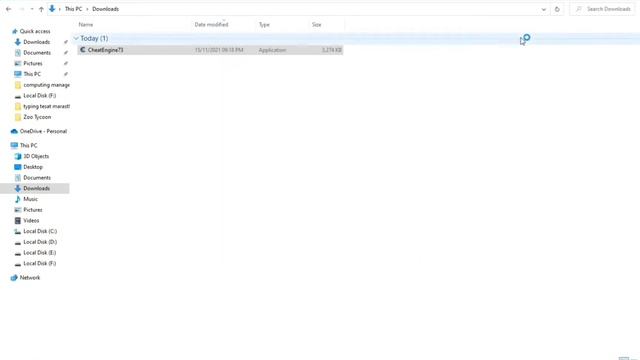Open 3D Objects folder

[x=36, y=156]
